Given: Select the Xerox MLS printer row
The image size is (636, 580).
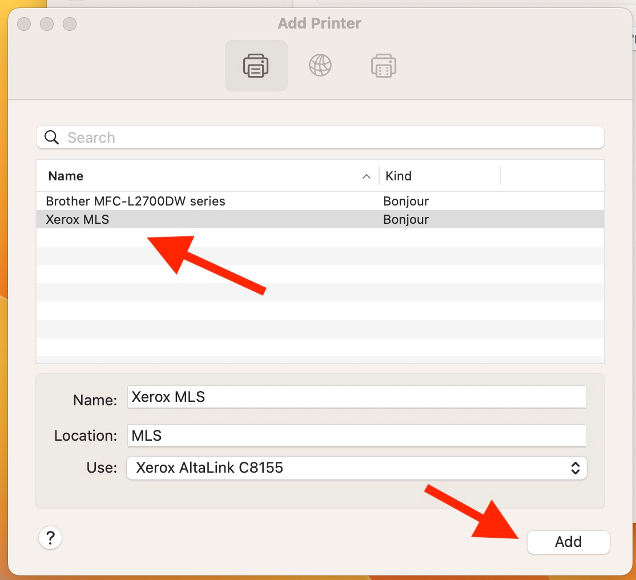Looking at the screenshot, I should click(320, 219).
